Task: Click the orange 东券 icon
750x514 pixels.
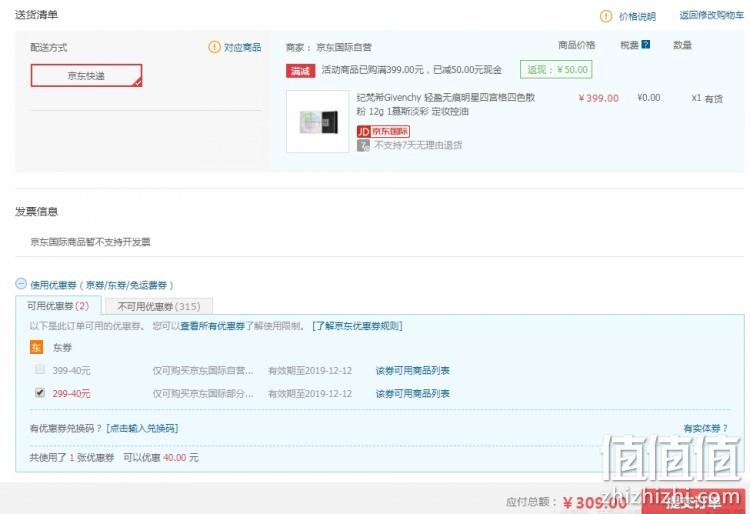Action: [x=36, y=347]
